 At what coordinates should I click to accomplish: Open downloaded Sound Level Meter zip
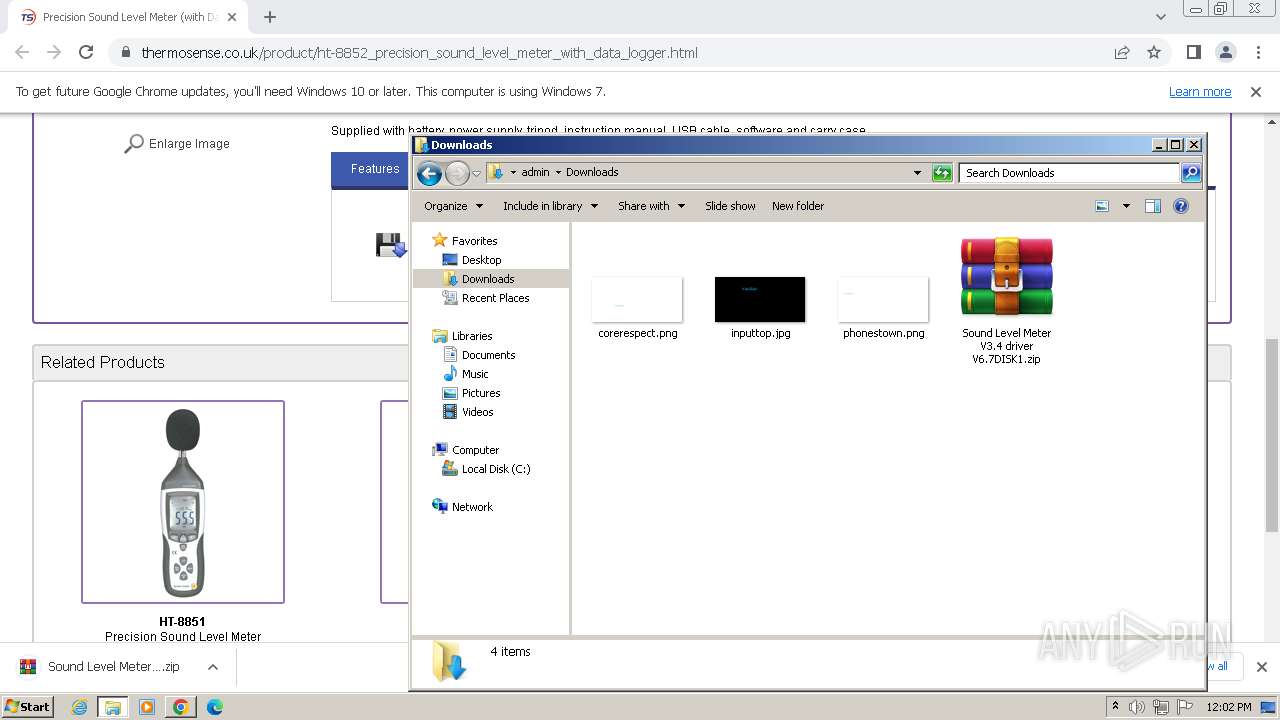(x=100, y=666)
